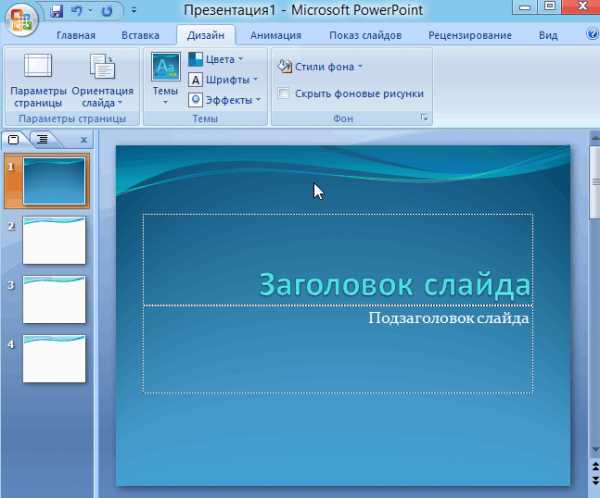
Task: Click the Параметры страницы group label
Action: tap(72, 119)
